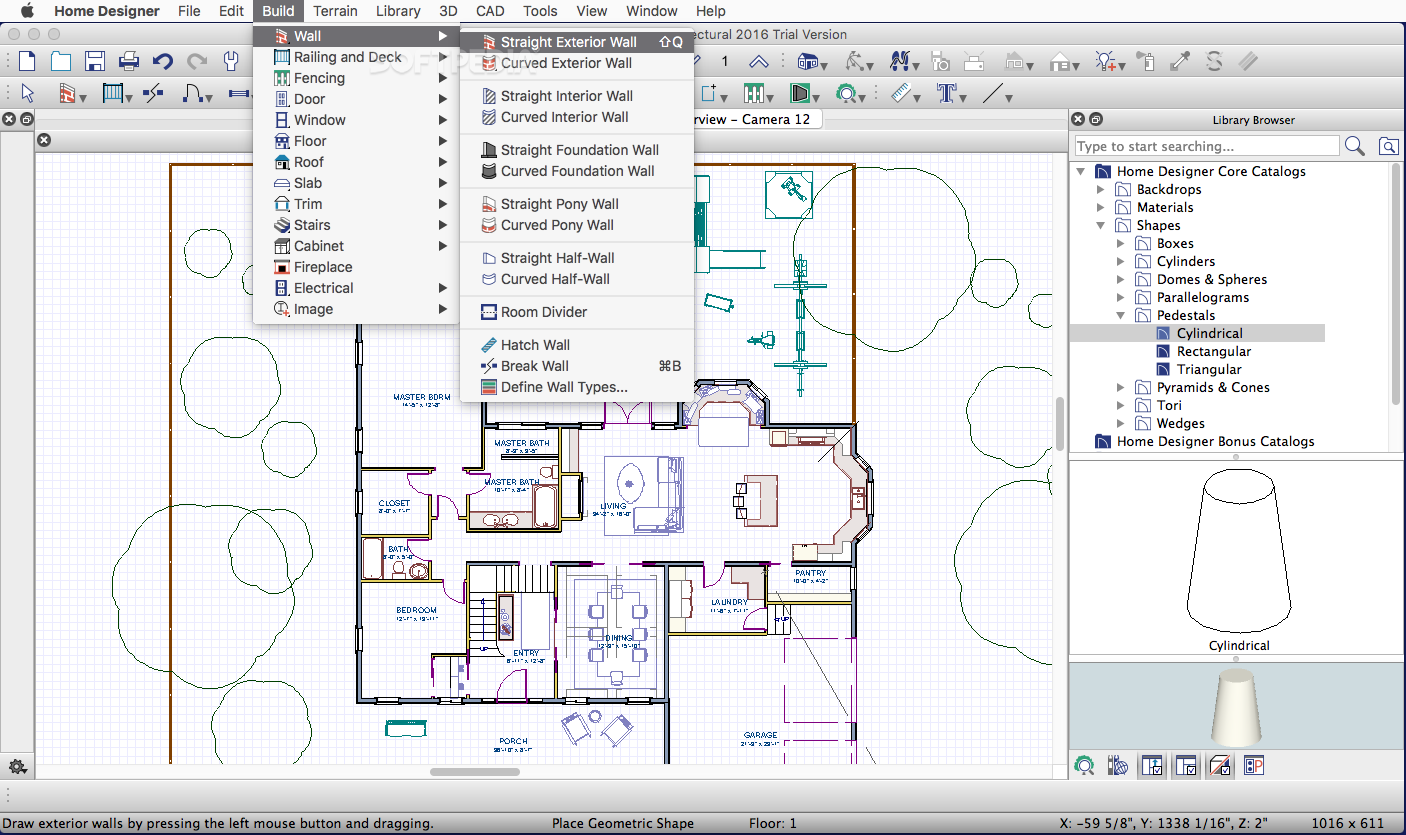This screenshot has width=1406, height=835.
Task: Select the Rectangular pedestal item
Action: [1214, 351]
